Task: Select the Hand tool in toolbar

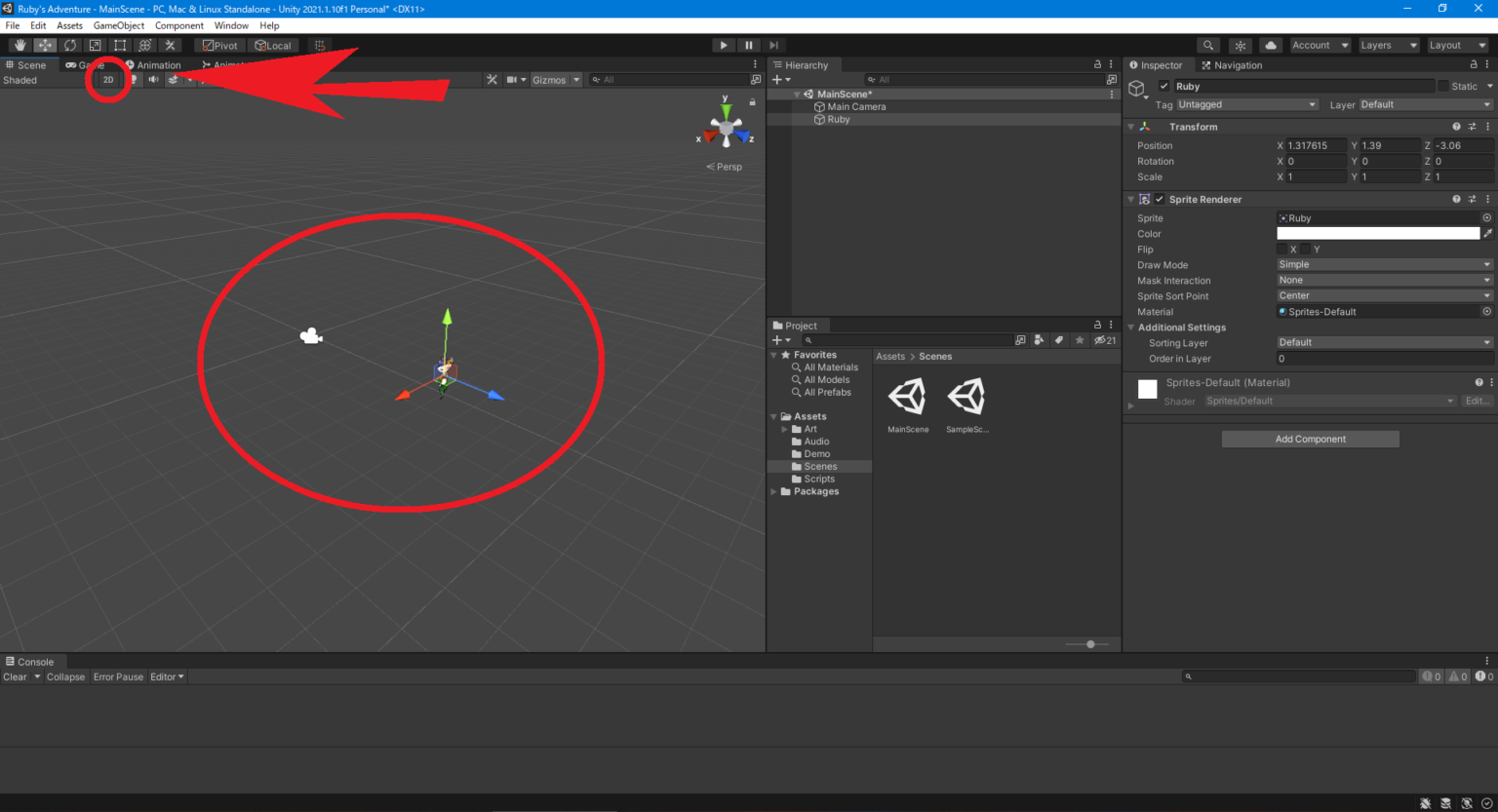Action: 20,46
